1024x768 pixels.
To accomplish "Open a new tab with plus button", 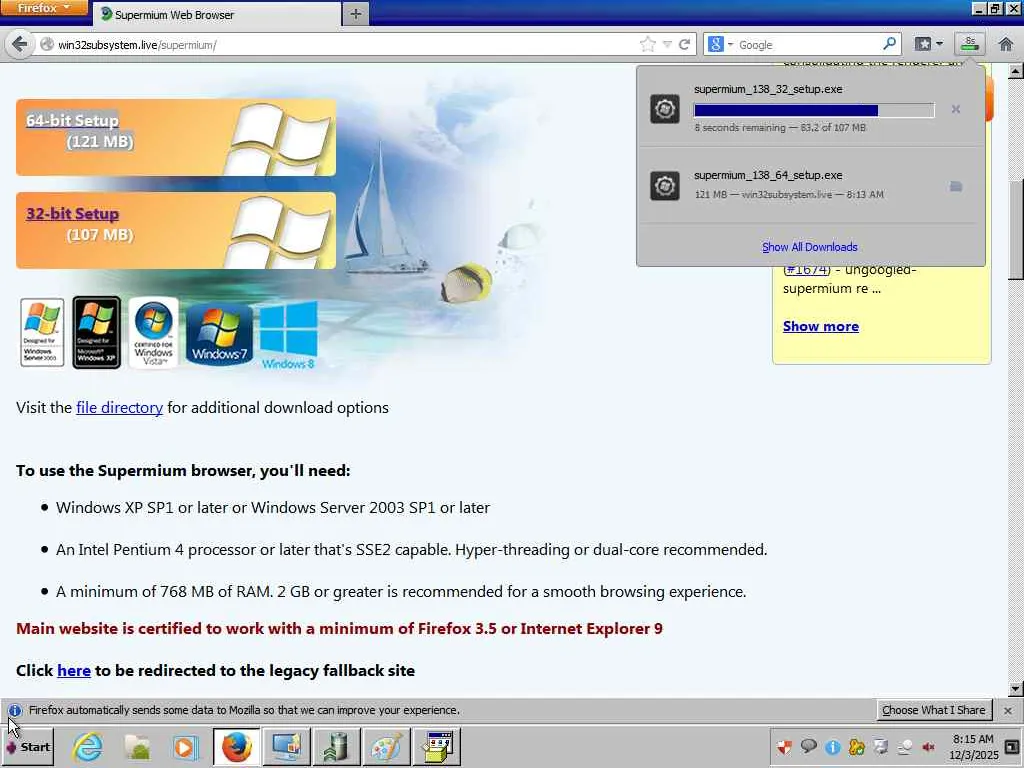I will click(355, 14).
